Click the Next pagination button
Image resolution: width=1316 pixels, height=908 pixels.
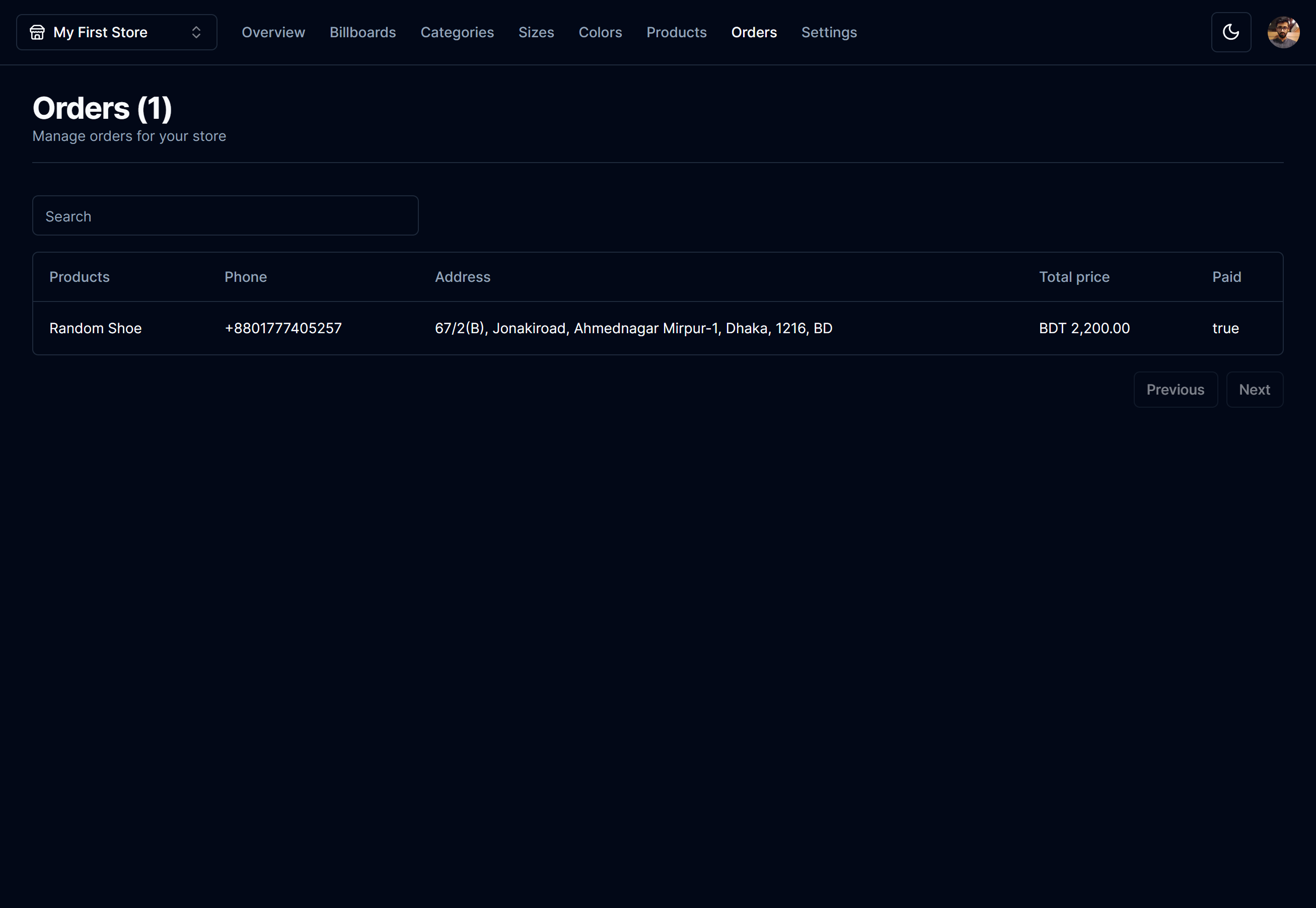point(1255,390)
